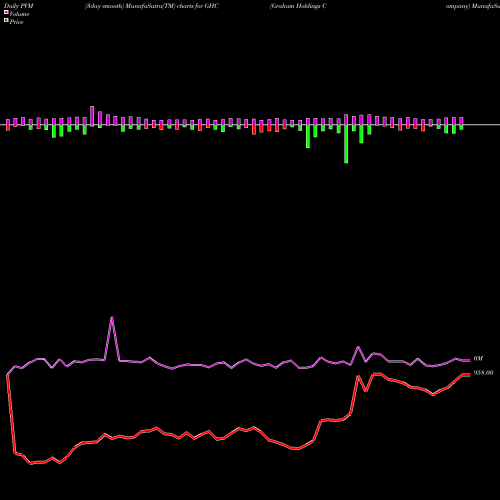Click the green-red Price legend swatch
Screen dimensions: 500x500
tap(6, 21)
